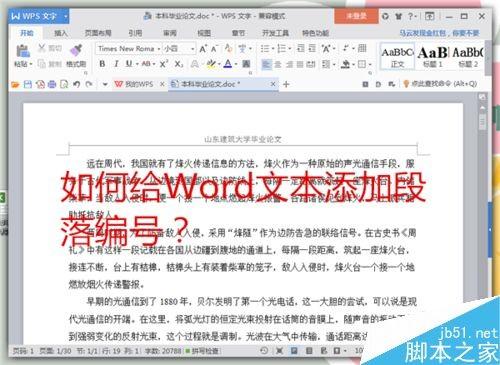Click the orange login button
Screen dimensions: 500x365
(x=356, y=16)
